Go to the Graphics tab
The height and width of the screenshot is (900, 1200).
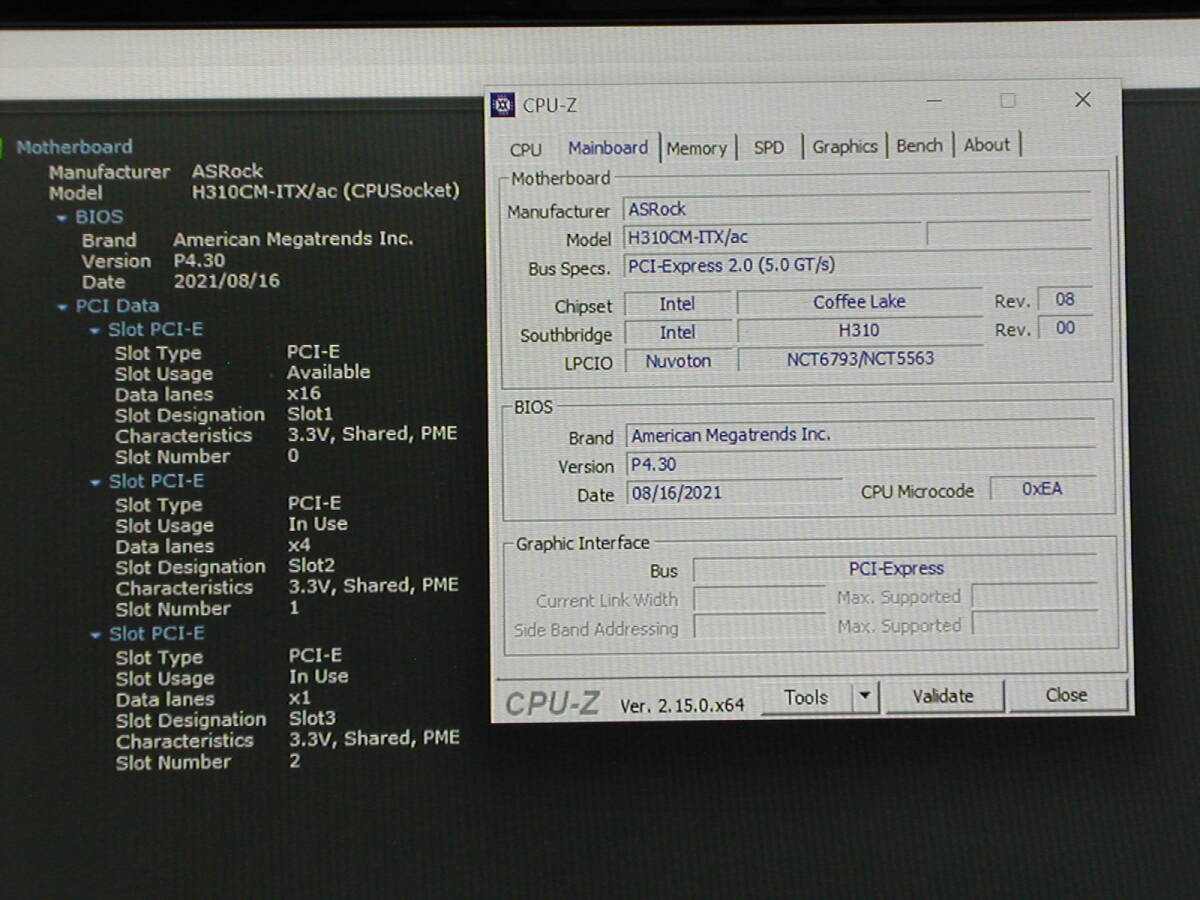pyautogui.click(x=844, y=147)
